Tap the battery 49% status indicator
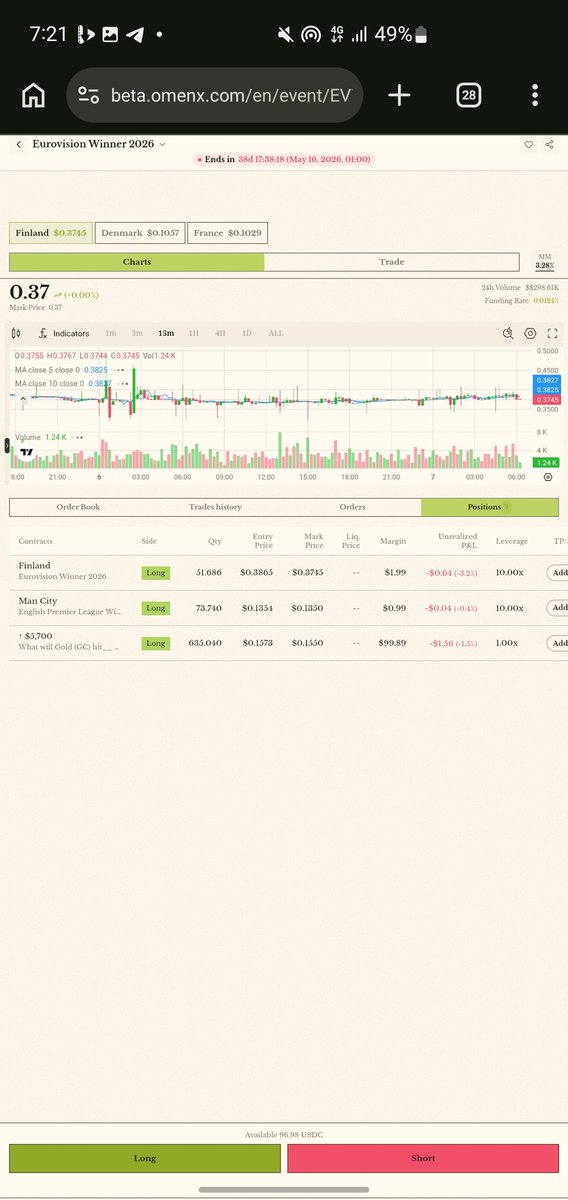Screen dimensions: 568x1200 pyautogui.click(x=402, y=34)
